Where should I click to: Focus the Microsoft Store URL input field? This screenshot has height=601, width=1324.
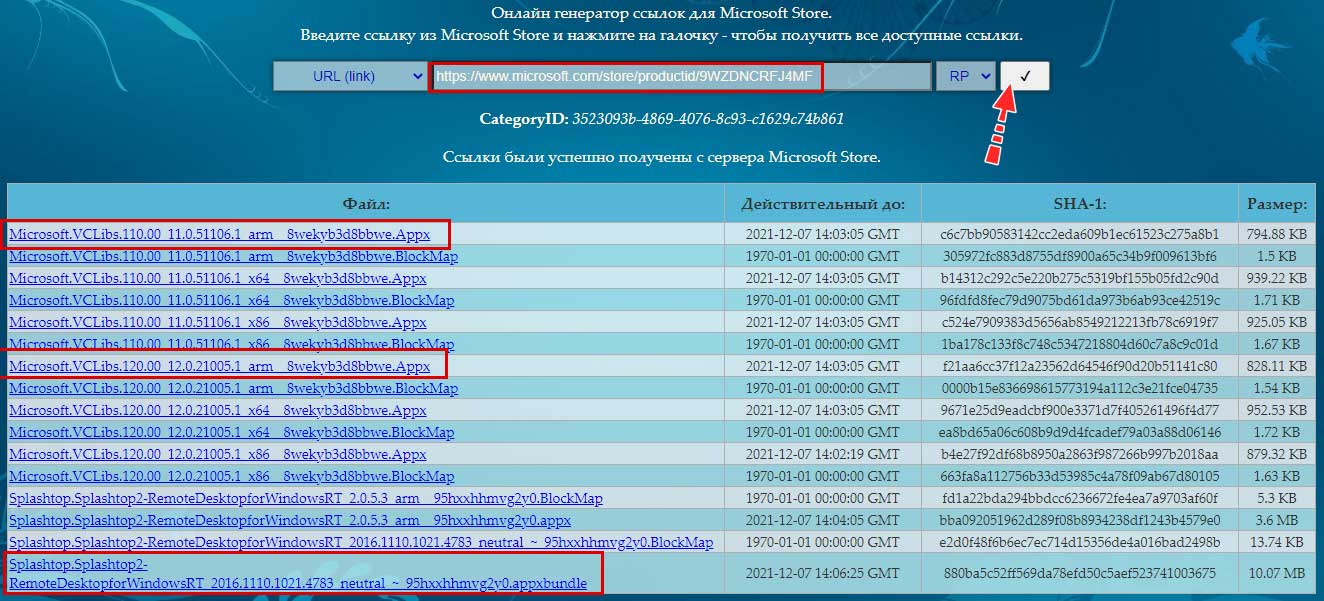(681, 76)
